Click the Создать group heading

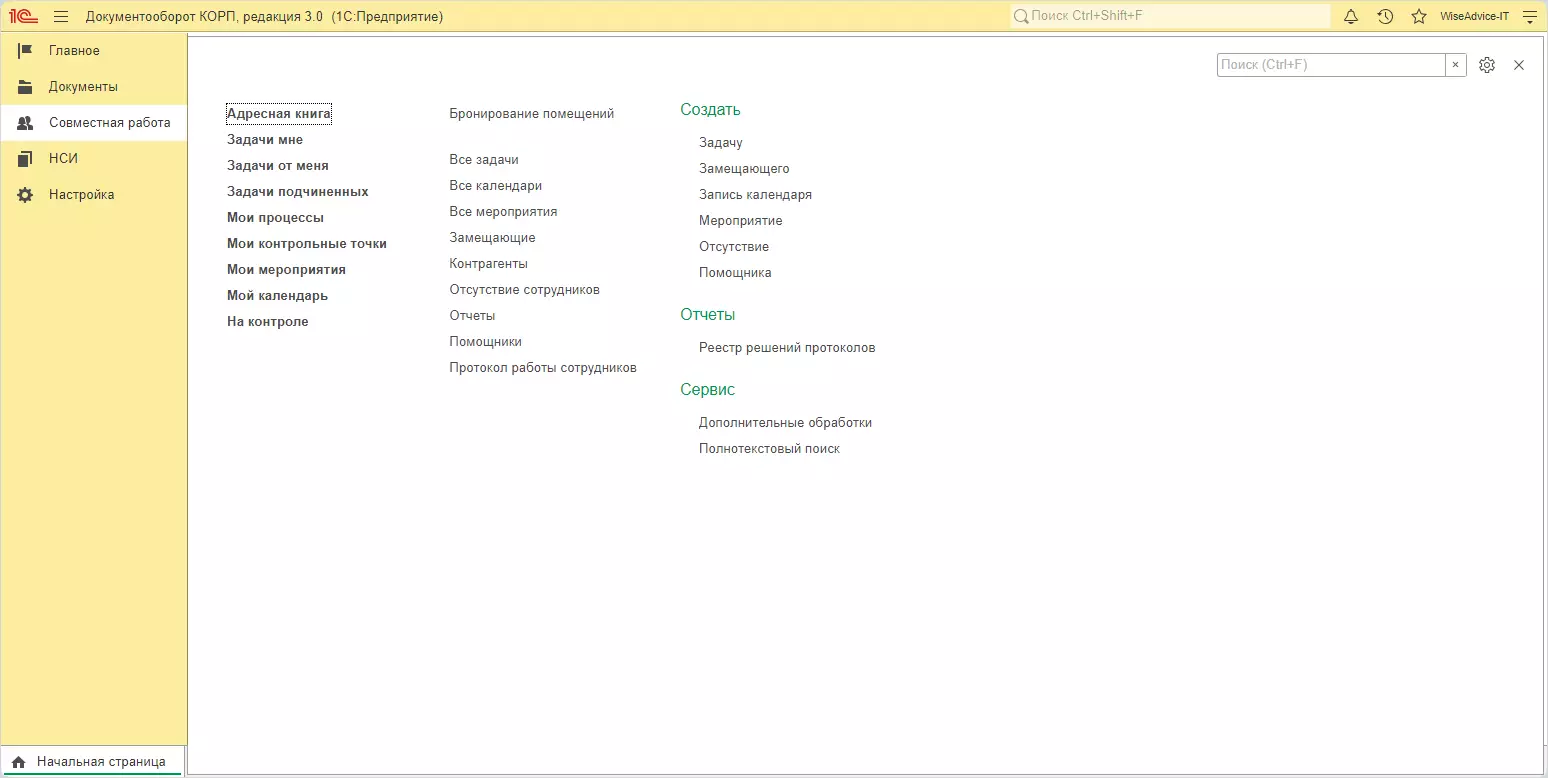(x=710, y=110)
